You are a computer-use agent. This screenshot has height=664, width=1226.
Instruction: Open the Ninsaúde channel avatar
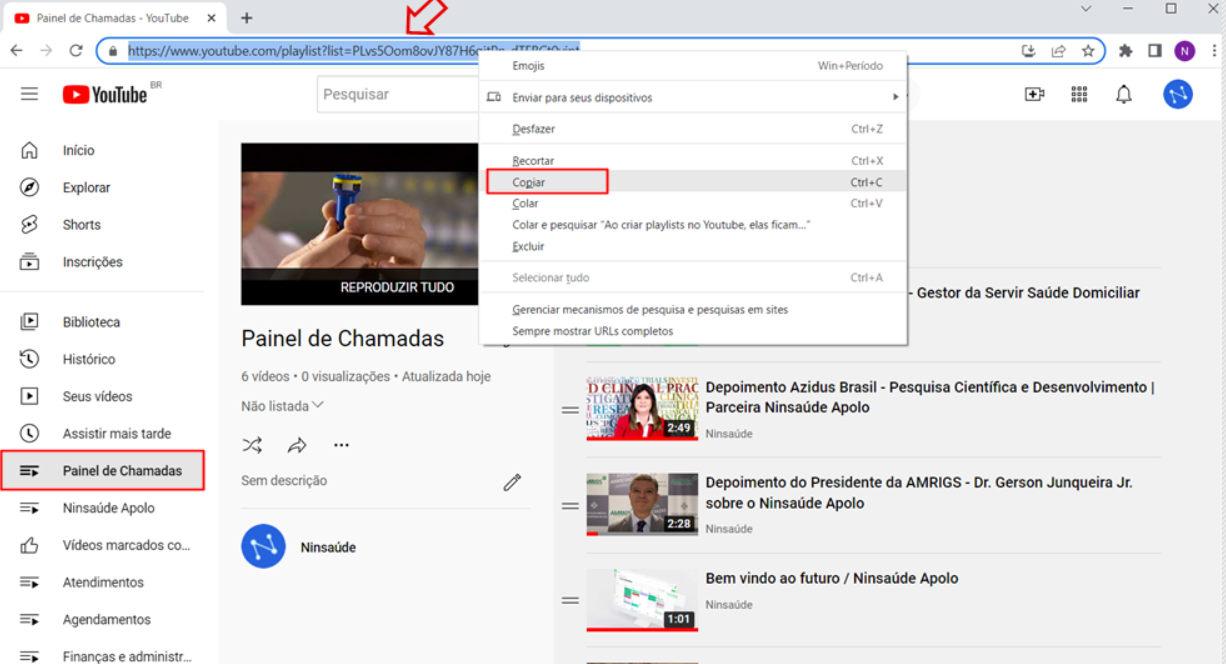coord(263,547)
